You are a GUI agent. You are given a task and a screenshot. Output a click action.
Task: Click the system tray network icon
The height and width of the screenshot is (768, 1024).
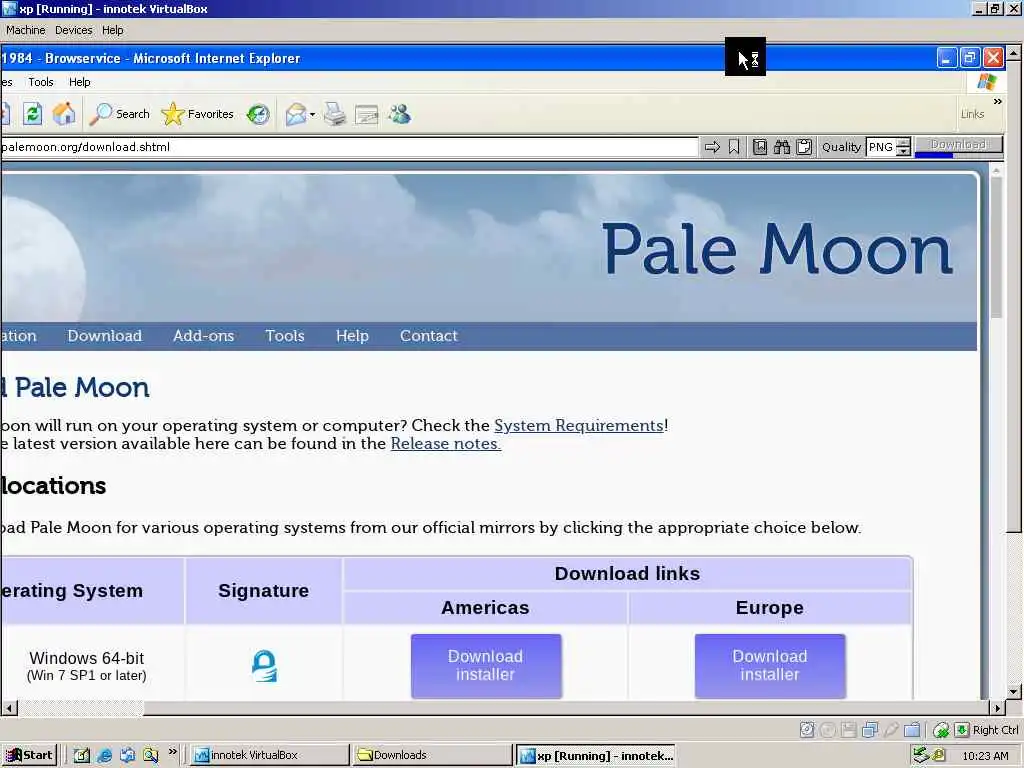point(921,756)
